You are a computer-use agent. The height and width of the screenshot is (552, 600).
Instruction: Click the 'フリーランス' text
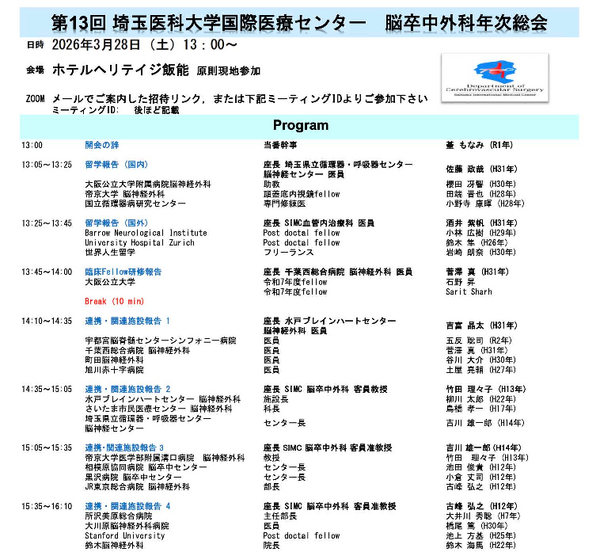click(x=289, y=252)
